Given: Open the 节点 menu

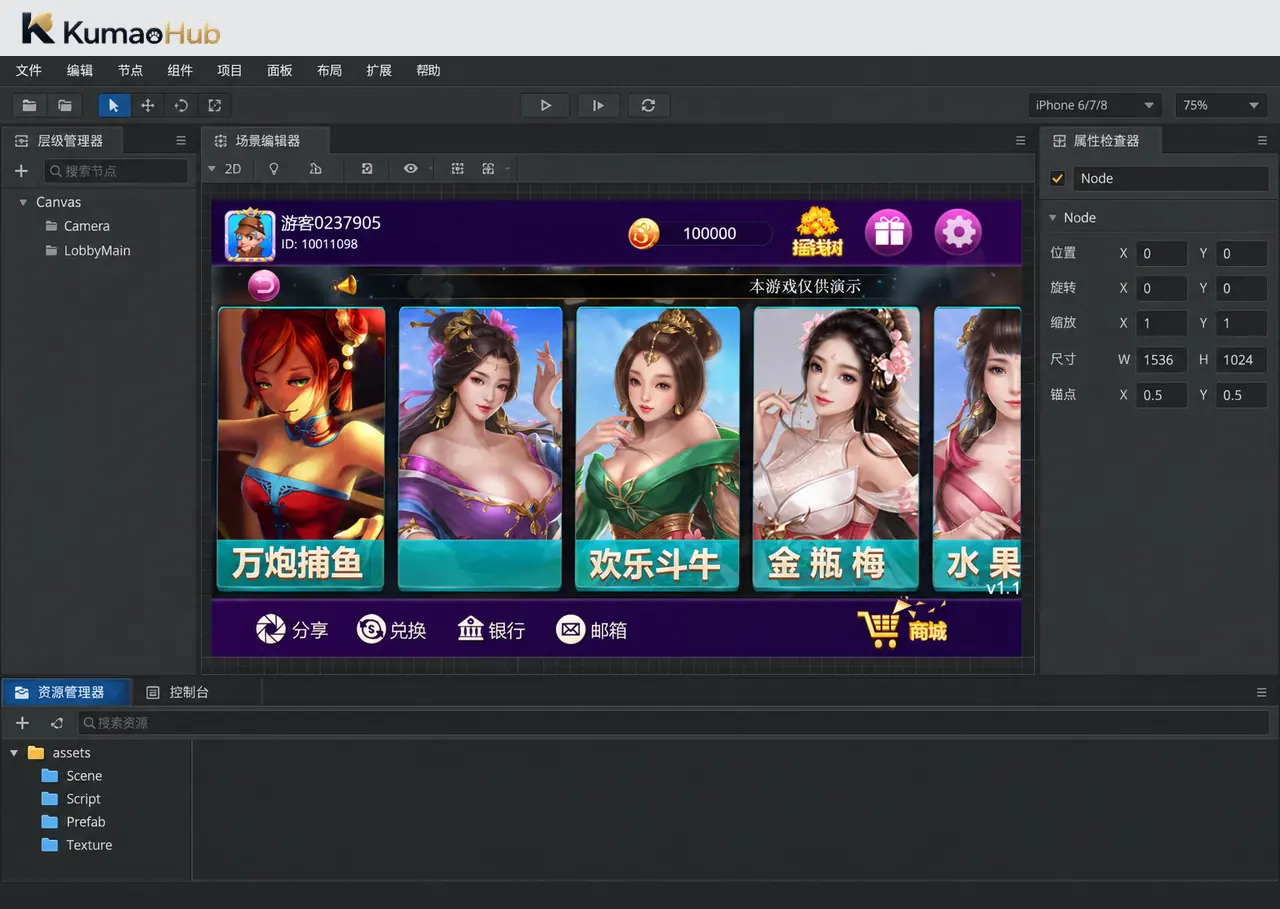Looking at the screenshot, I should [130, 70].
